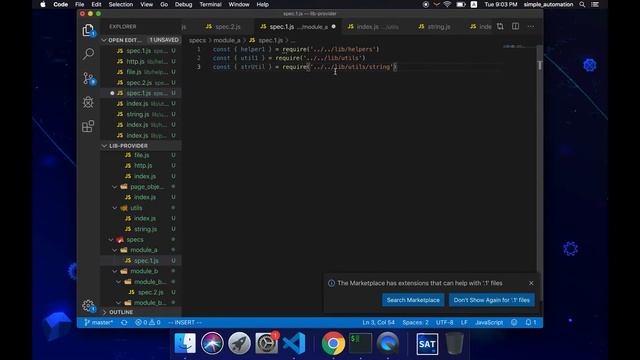Click code line 1 requiring lib/helpers
The image size is (640, 360).
(296, 49)
